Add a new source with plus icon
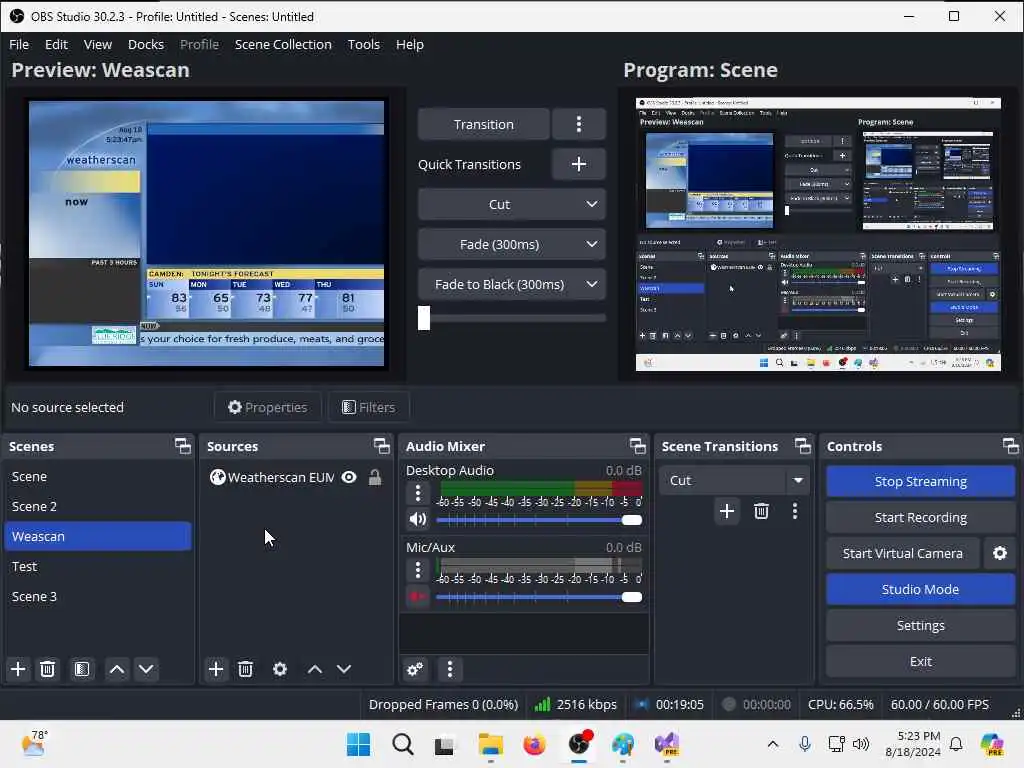The image size is (1024, 768). click(216, 669)
